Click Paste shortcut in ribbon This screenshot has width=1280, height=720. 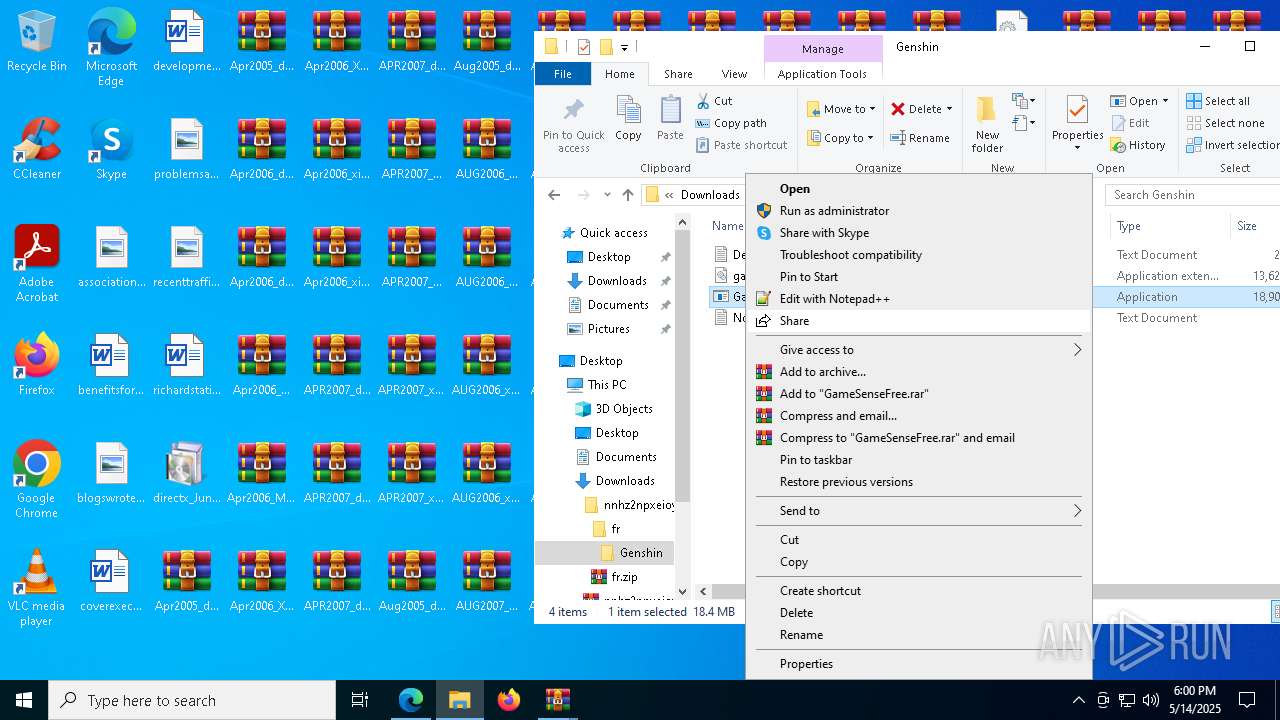(742, 145)
